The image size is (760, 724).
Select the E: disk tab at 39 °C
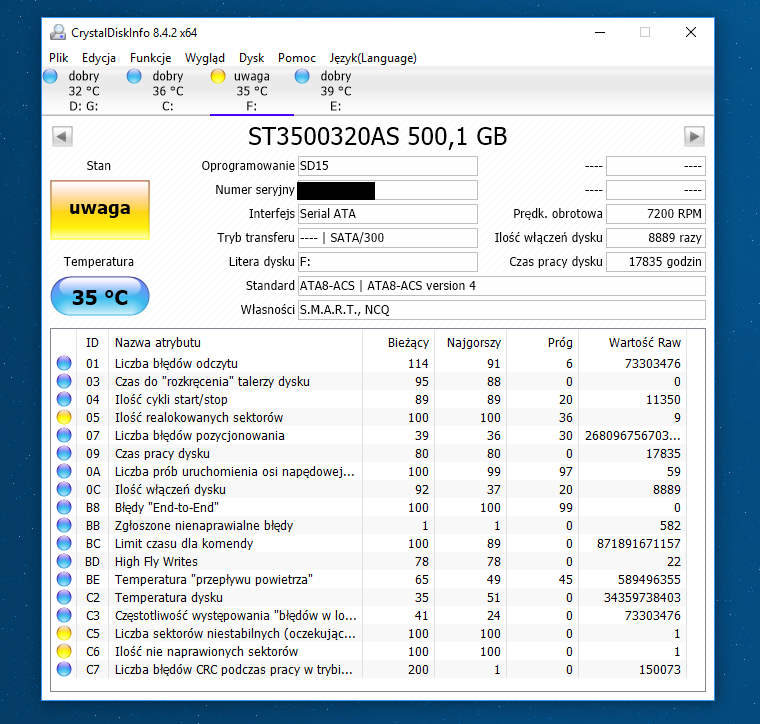(x=335, y=91)
